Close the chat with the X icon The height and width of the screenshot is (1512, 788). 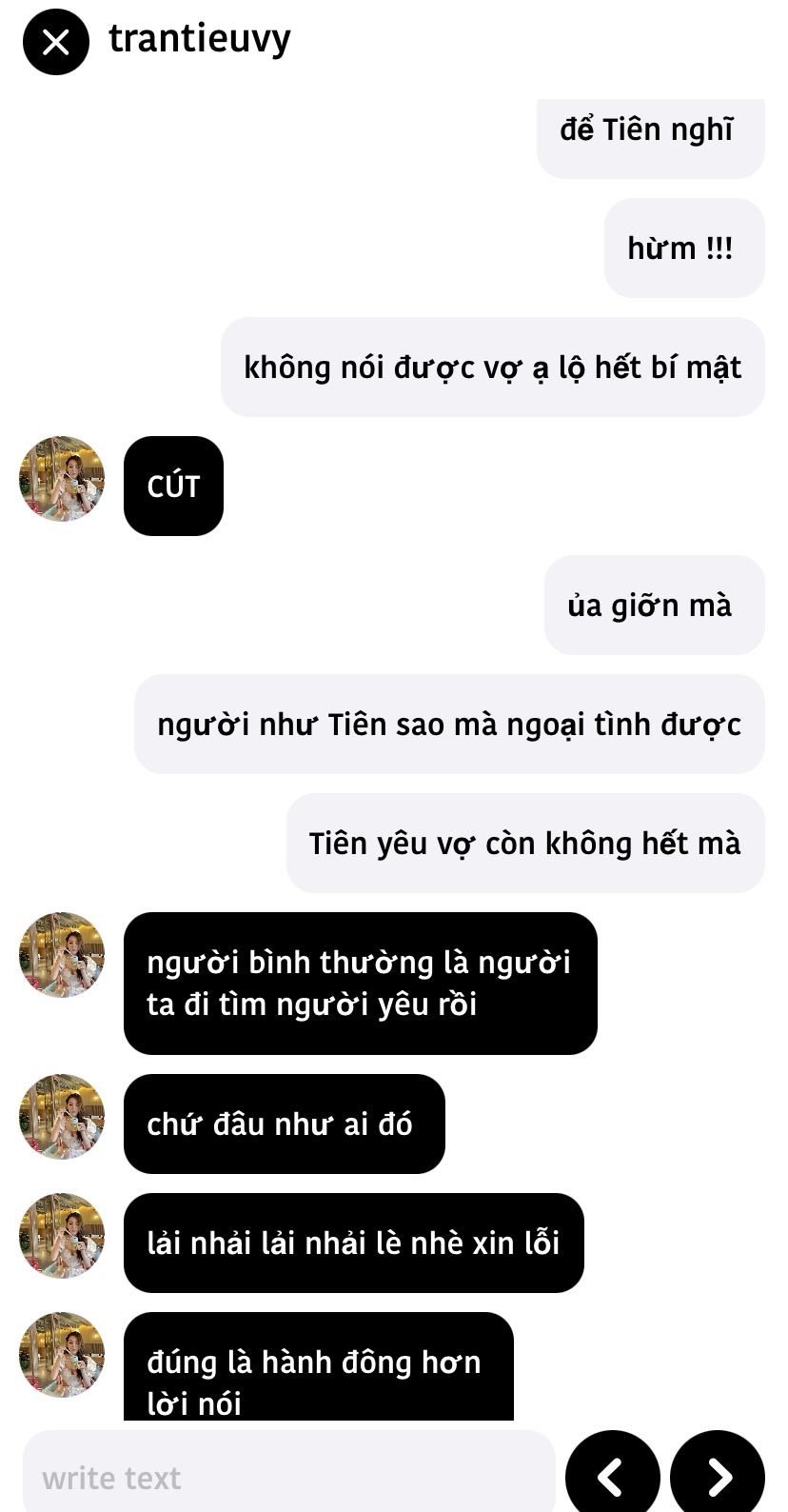(56, 42)
